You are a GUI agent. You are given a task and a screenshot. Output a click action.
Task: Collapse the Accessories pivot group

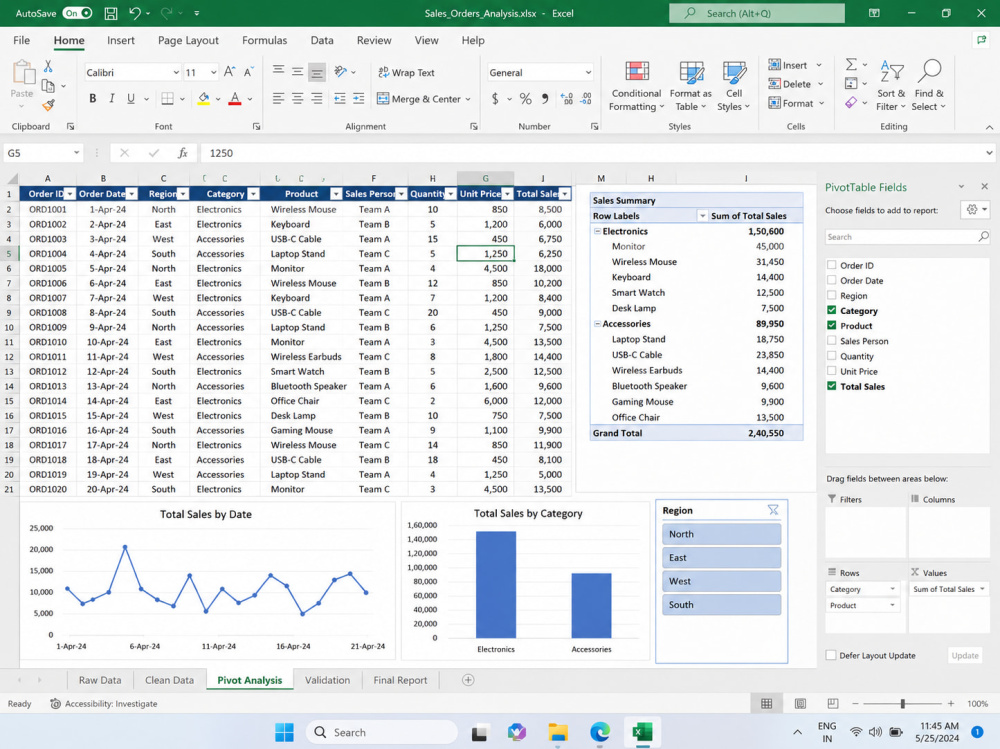598,323
